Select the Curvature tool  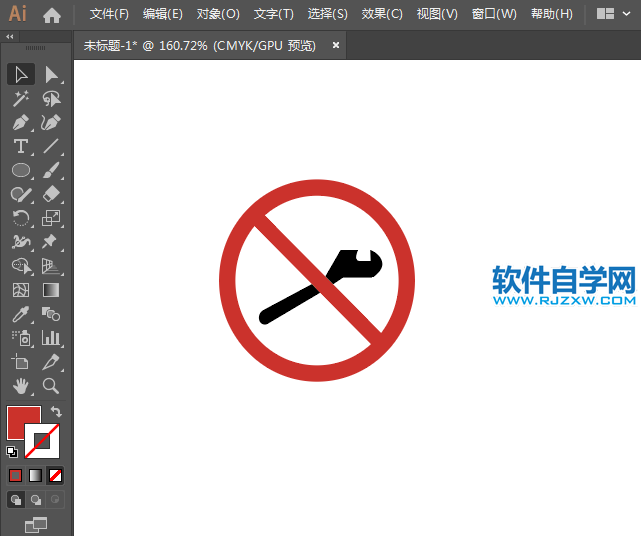[x=51, y=122]
